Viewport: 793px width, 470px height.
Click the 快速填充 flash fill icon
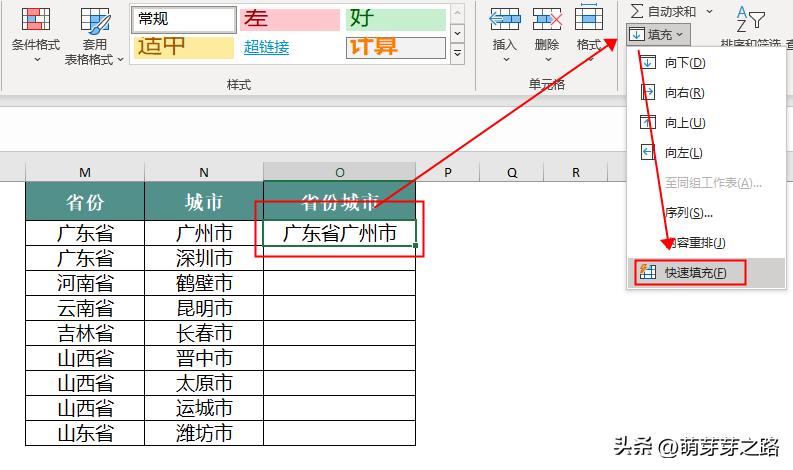647,272
